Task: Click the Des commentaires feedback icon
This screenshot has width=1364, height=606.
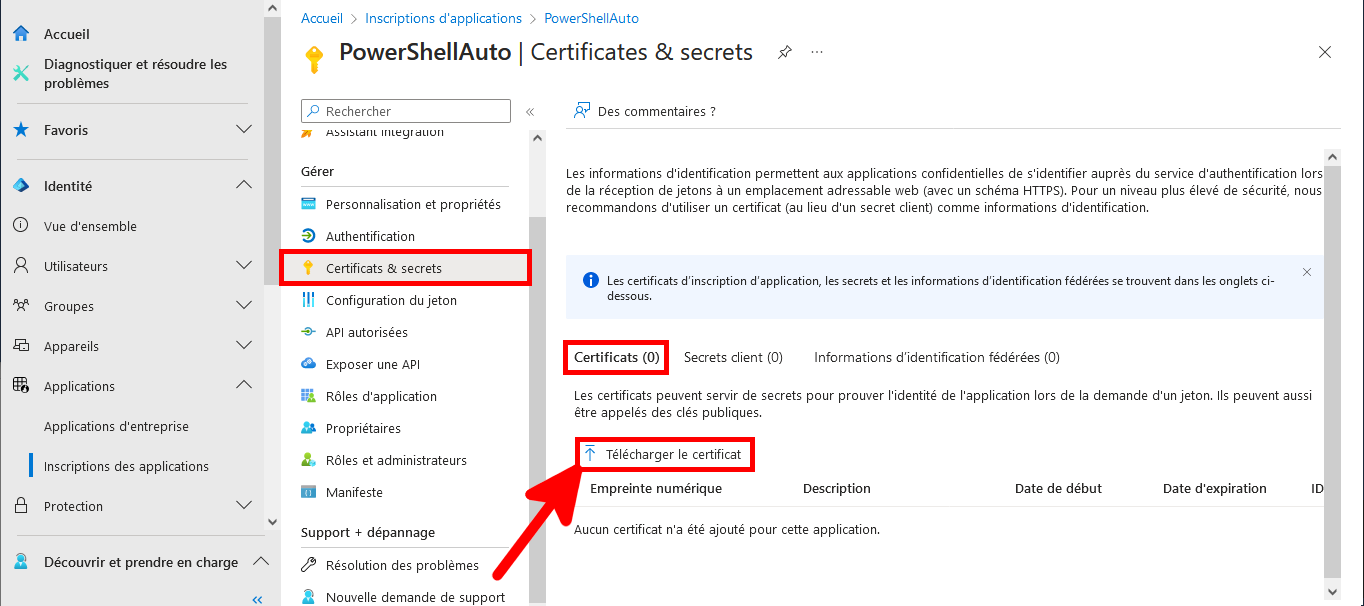Action: pos(581,110)
